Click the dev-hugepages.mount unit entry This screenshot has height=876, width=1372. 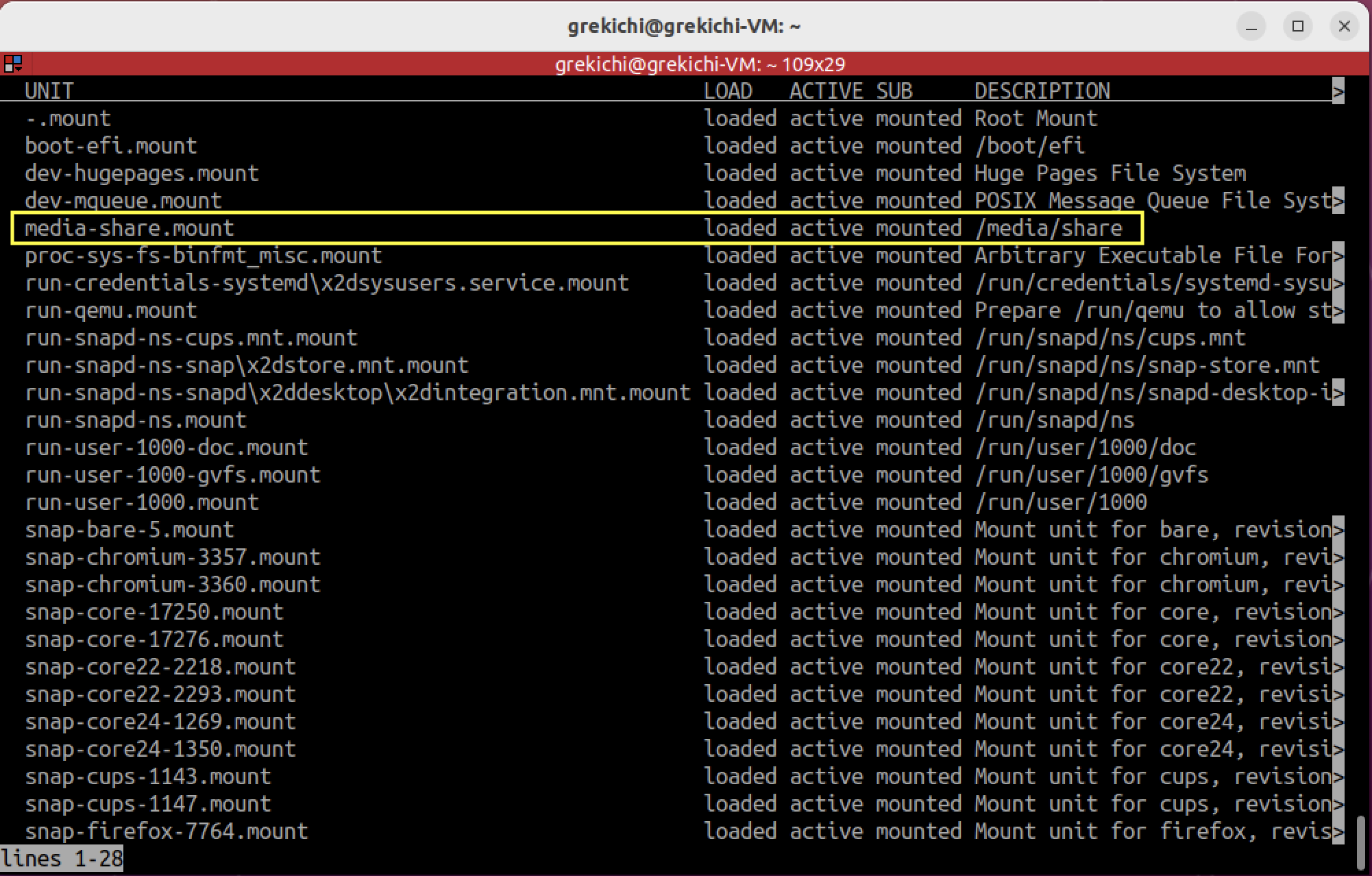(142, 173)
